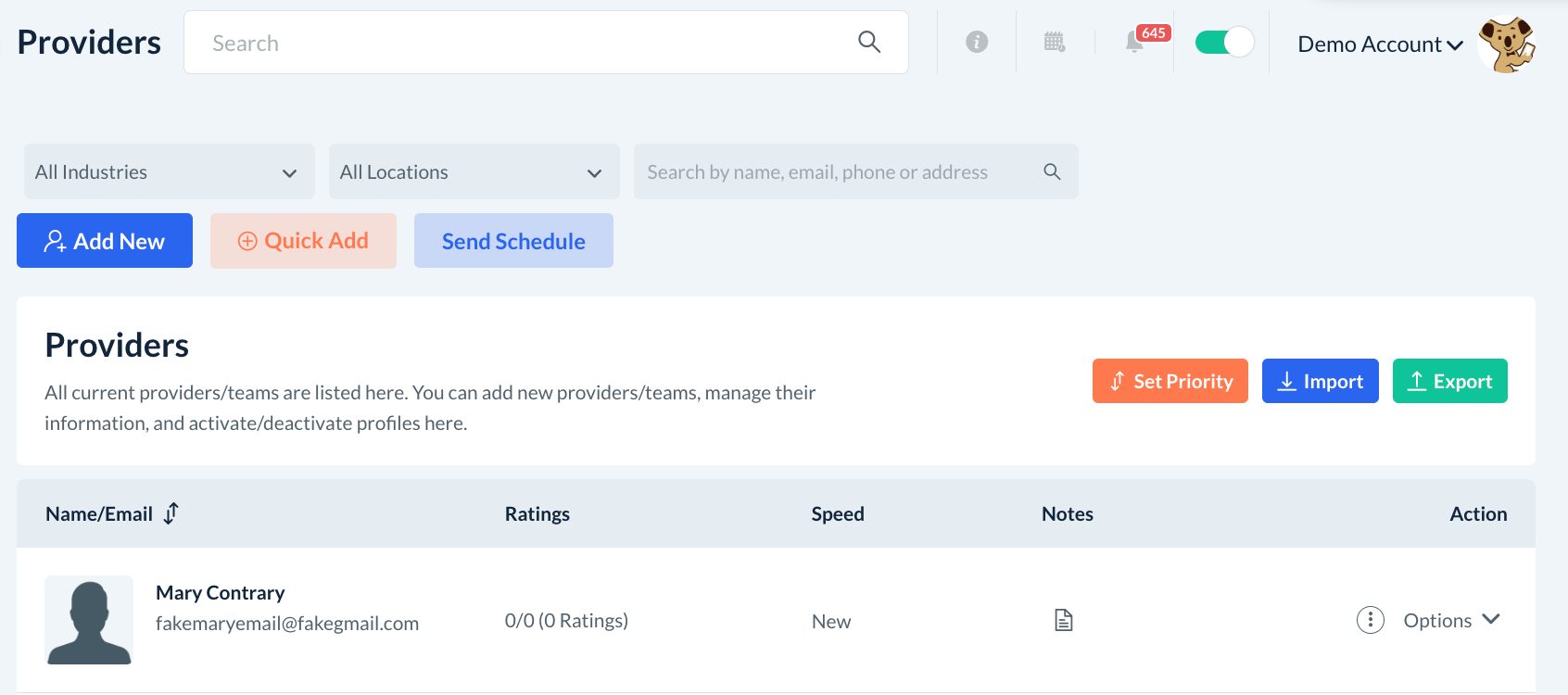Open Mary Contrary's notes document icon

tap(1064, 620)
